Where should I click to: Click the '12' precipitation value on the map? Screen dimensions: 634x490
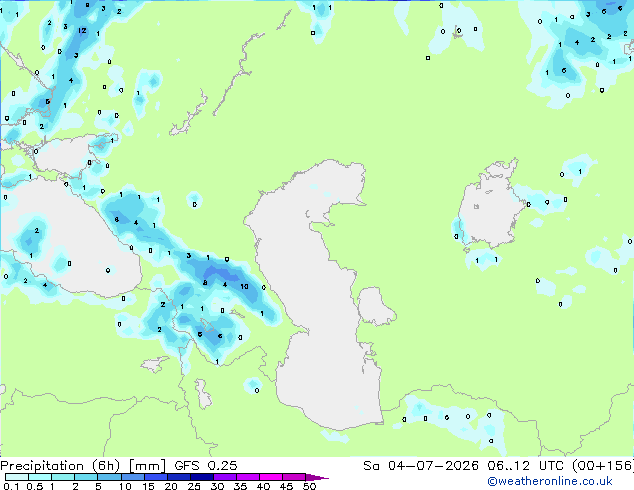(82, 30)
